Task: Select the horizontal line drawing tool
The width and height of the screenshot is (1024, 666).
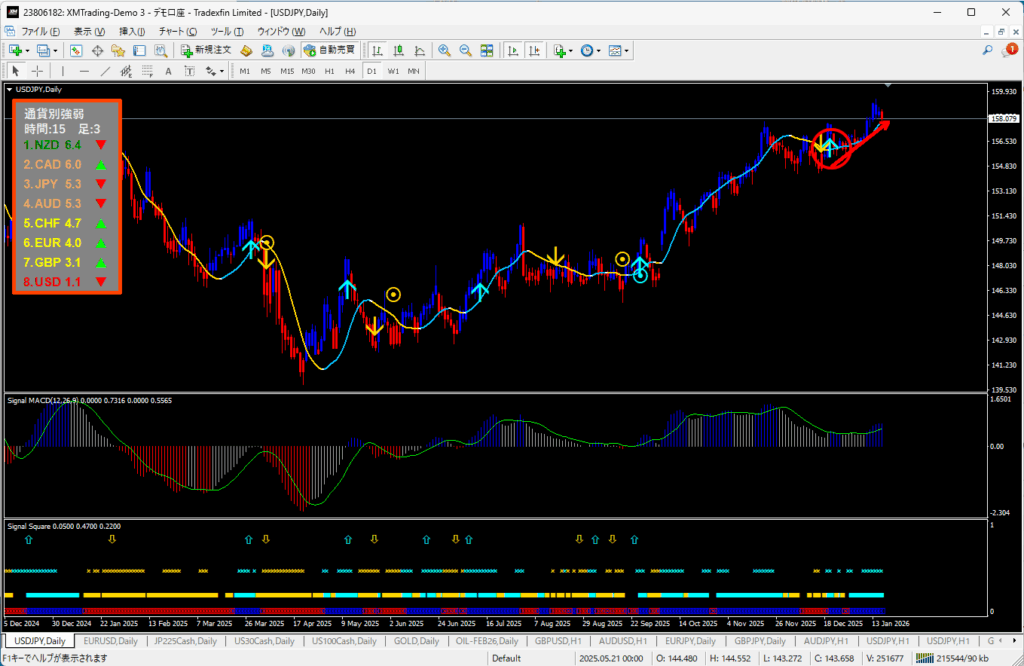Action: (84, 71)
